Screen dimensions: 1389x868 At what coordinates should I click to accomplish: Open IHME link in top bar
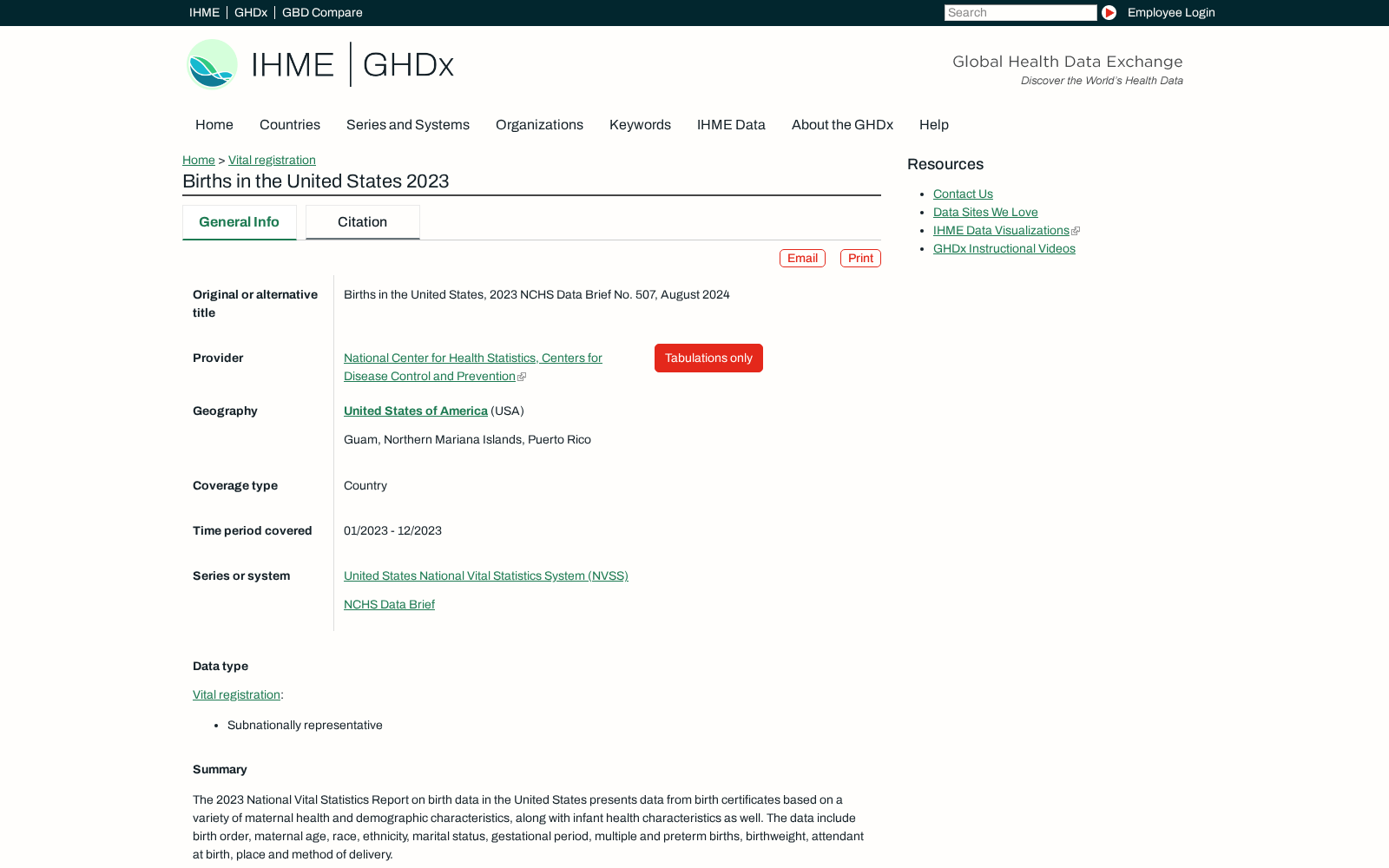[204, 12]
